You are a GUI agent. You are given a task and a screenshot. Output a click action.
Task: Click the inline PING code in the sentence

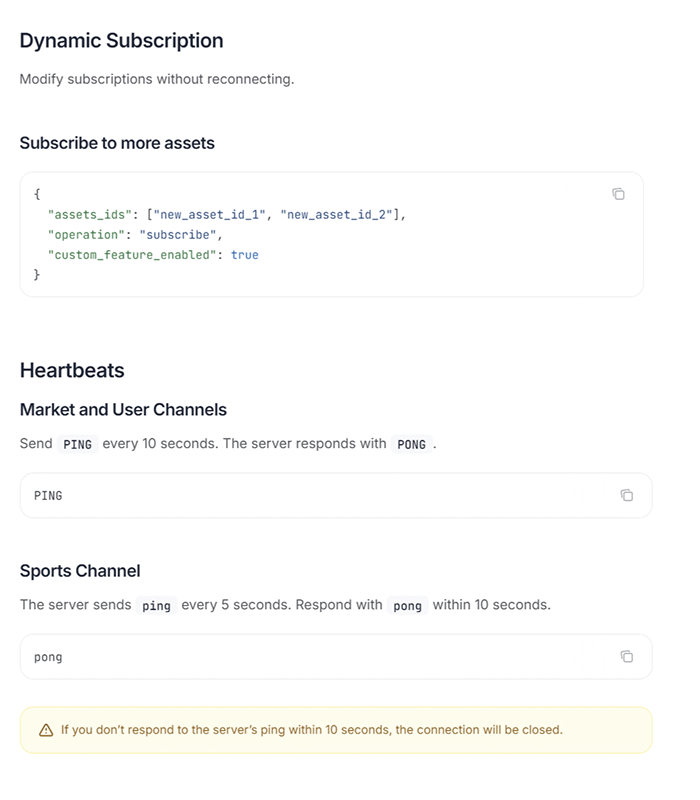click(77, 444)
